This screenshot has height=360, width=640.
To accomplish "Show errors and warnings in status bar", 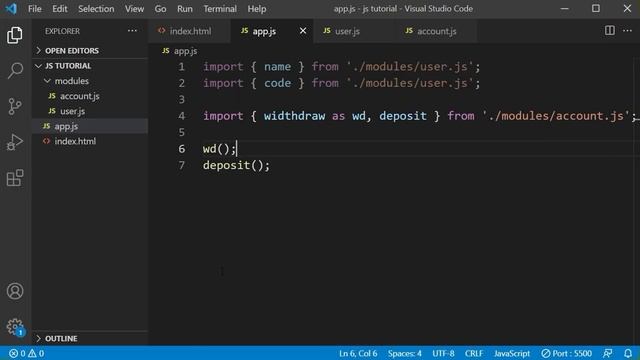I will 27,353.
